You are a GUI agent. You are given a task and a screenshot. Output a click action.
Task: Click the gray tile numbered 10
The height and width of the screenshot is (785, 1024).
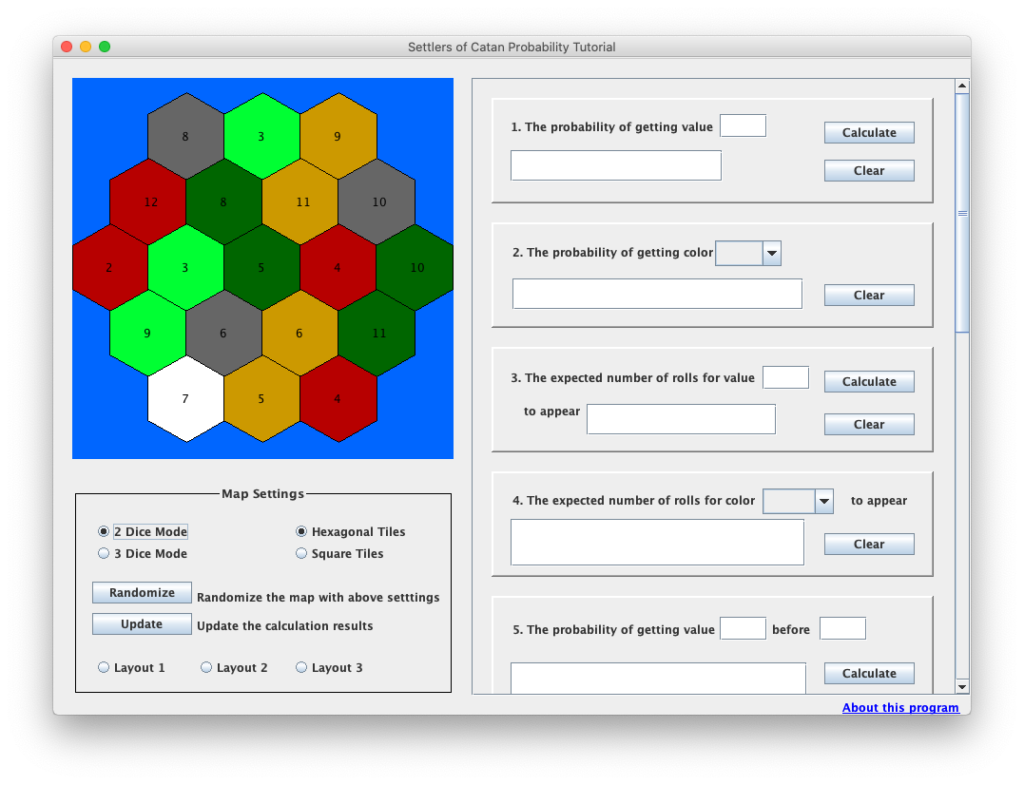377,202
